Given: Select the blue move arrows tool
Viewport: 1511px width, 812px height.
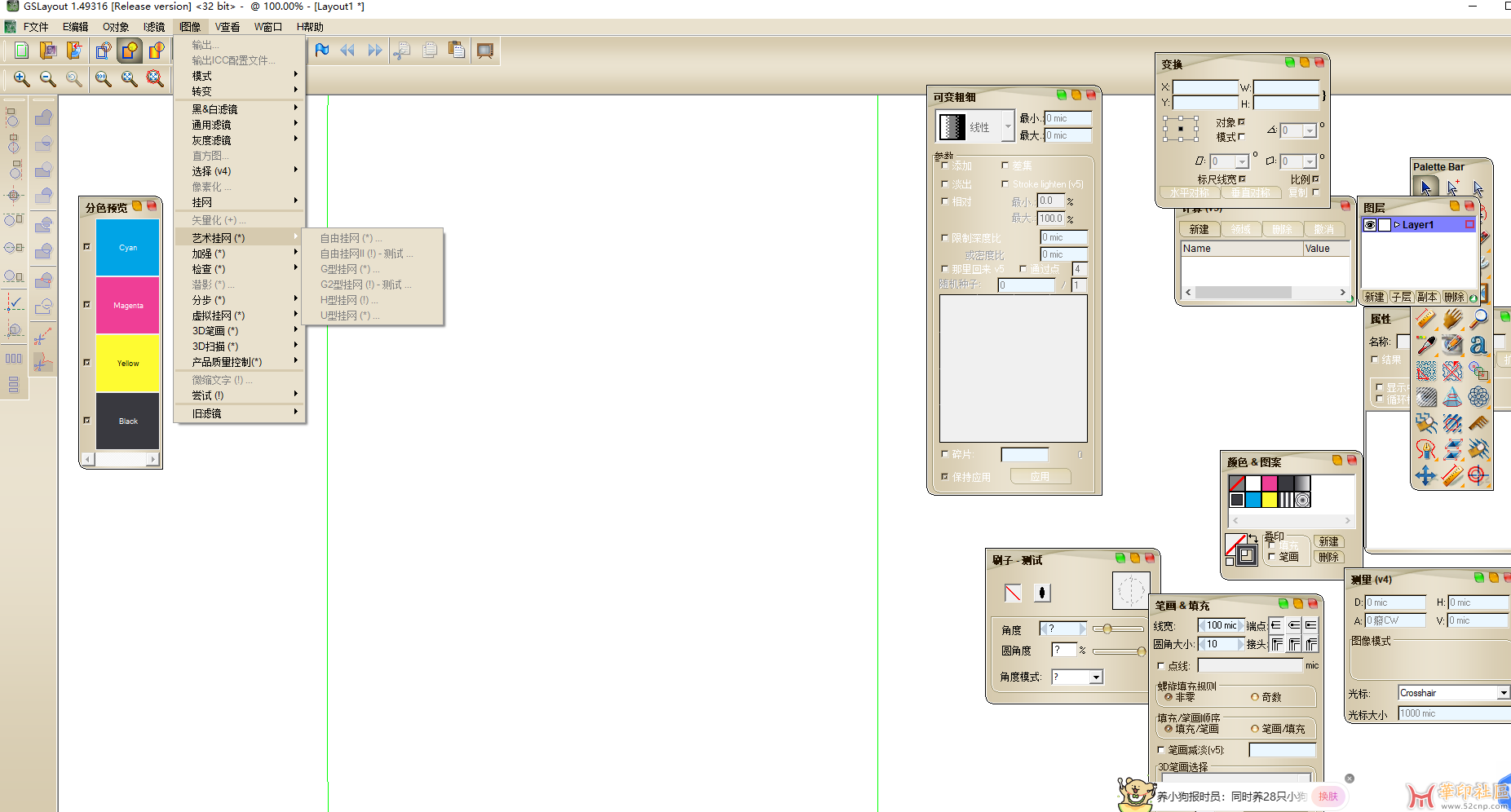Looking at the screenshot, I should [1425, 475].
